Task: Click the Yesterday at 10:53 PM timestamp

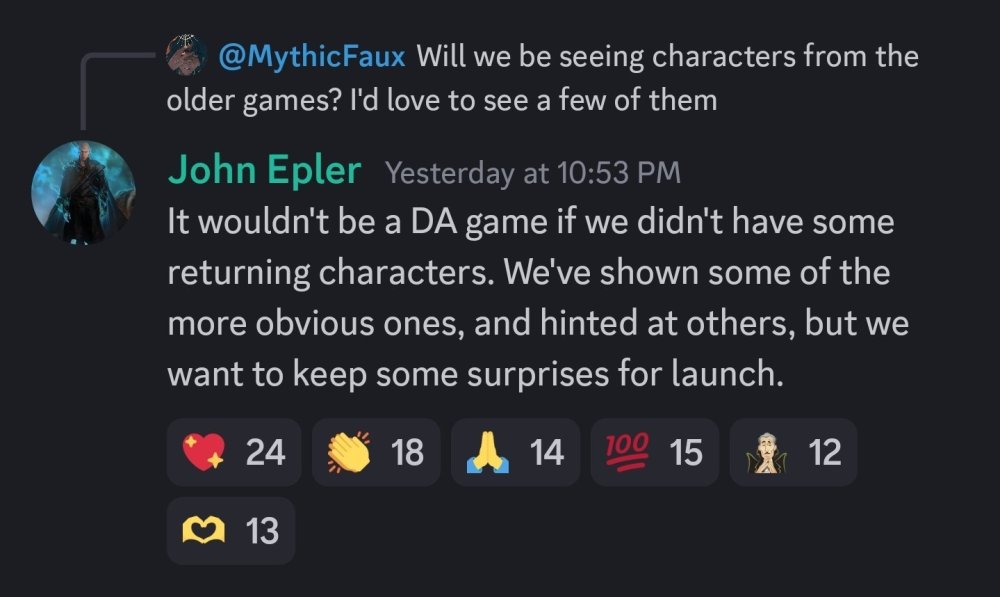Action: coord(532,173)
